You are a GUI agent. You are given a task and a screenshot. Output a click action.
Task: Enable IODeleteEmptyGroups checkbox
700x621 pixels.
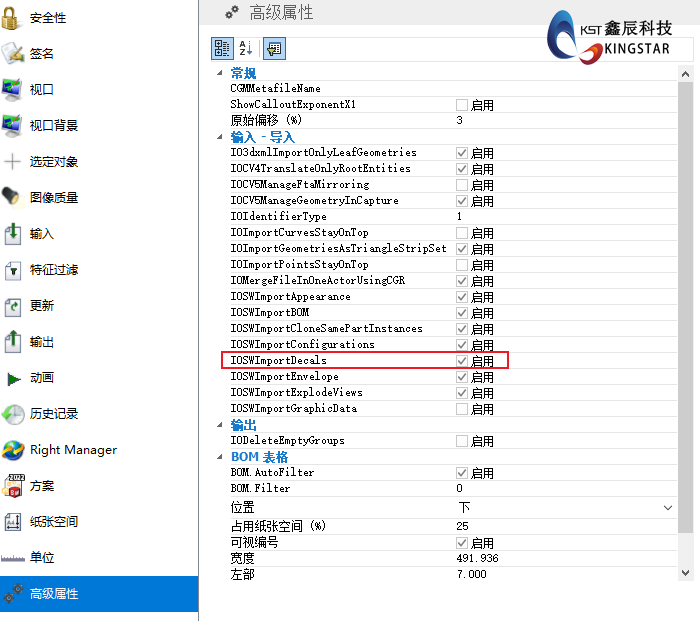(x=462, y=441)
